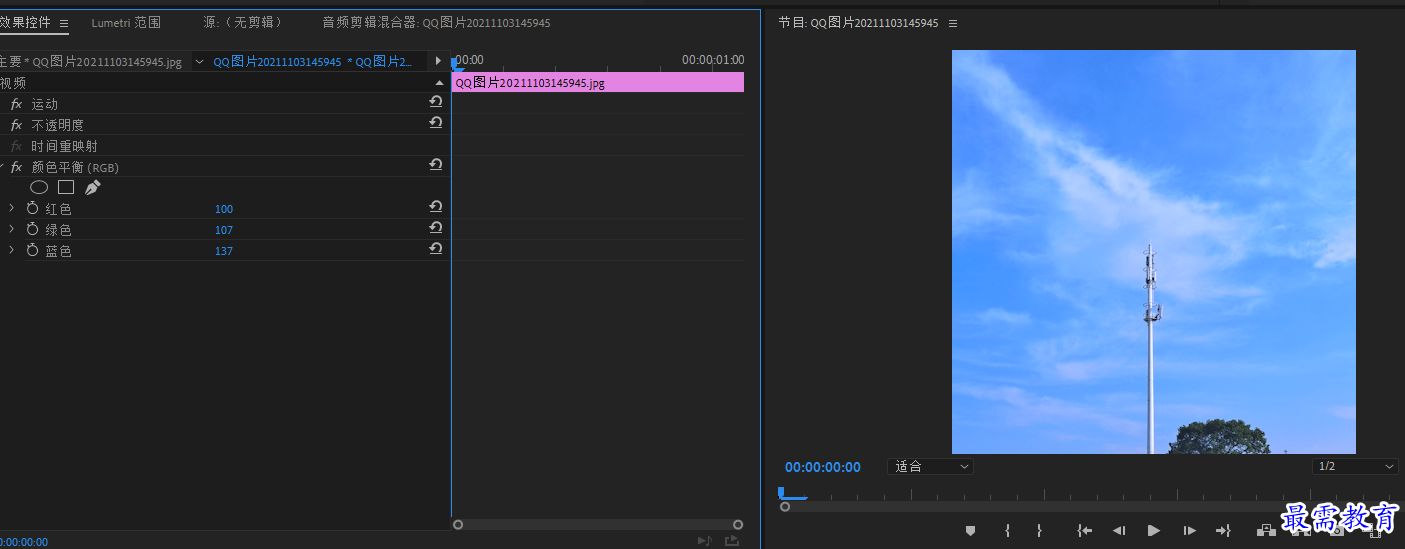Expand the 绿色 parameter

point(11,229)
